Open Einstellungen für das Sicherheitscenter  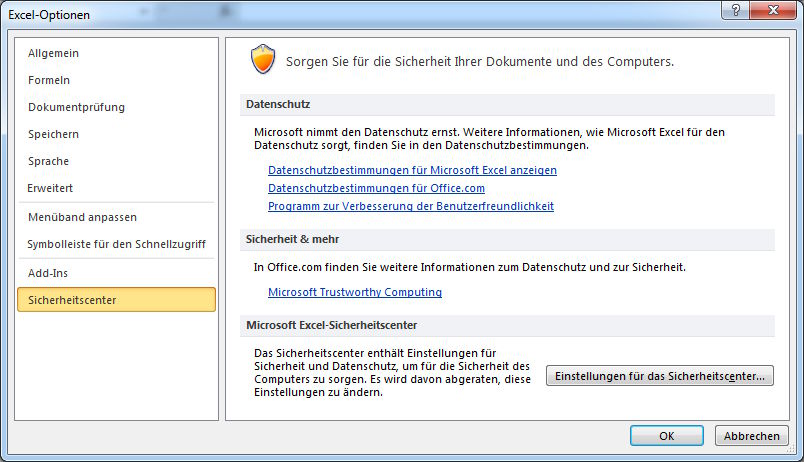pos(660,376)
